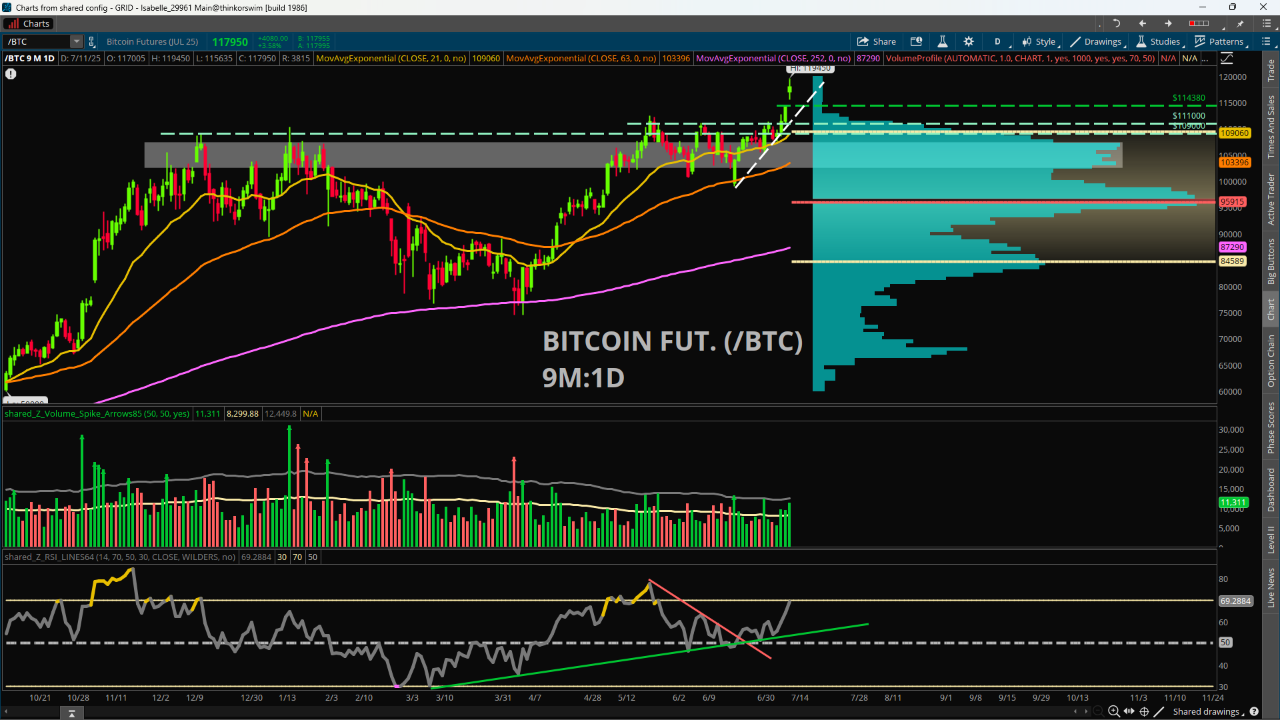Open the Patterns menu button
1280x720 pixels.
tap(1219, 41)
